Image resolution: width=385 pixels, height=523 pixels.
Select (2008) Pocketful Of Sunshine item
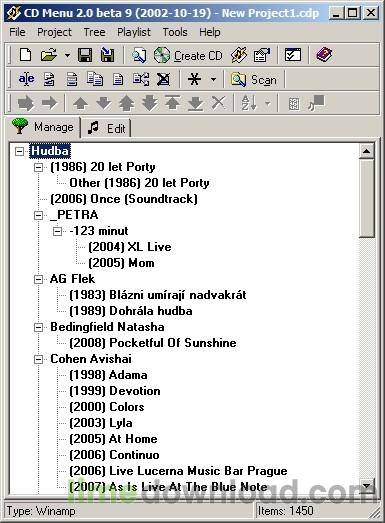pyautogui.click(x=153, y=343)
